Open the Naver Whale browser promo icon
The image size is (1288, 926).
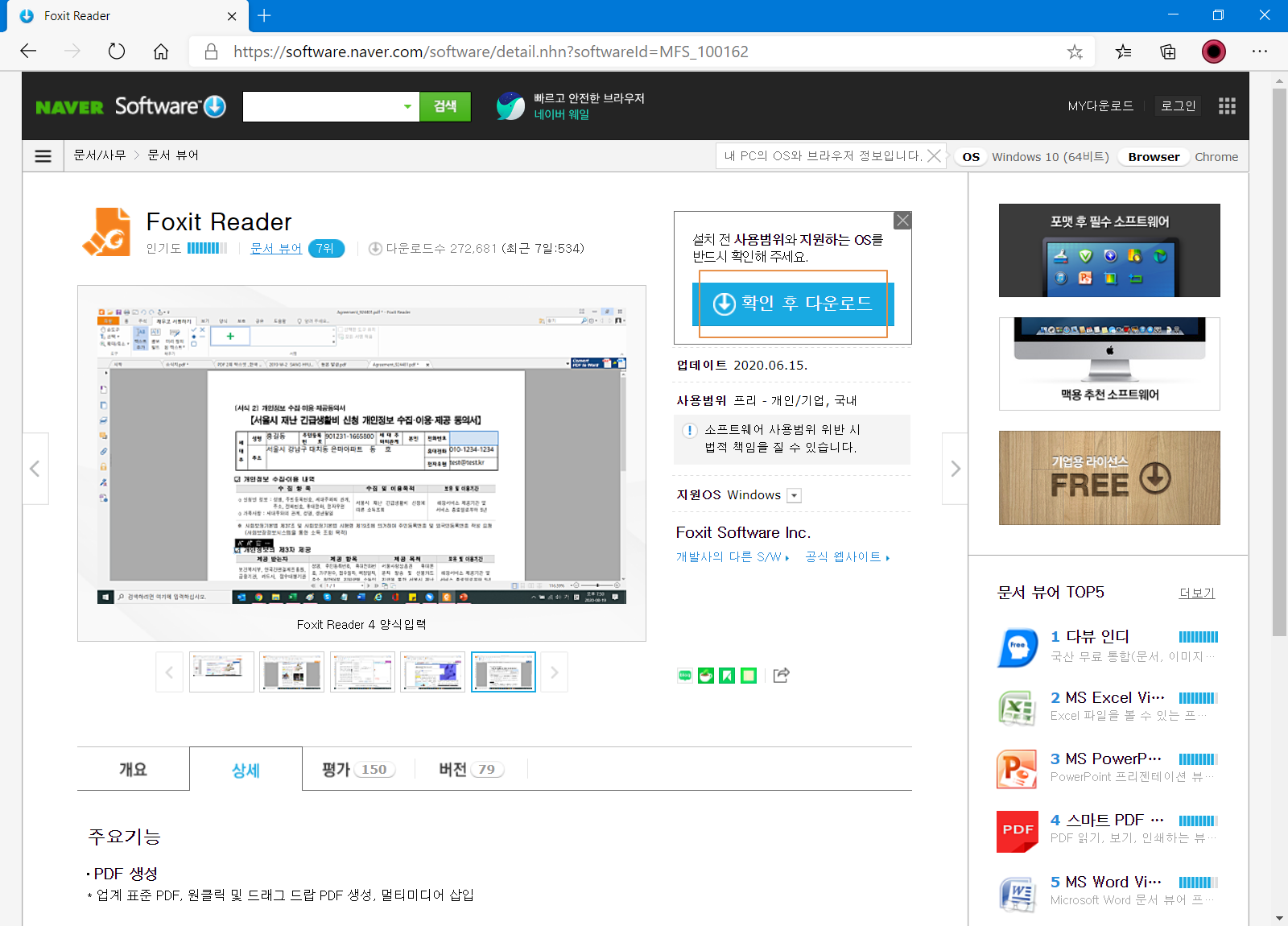[x=510, y=106]
